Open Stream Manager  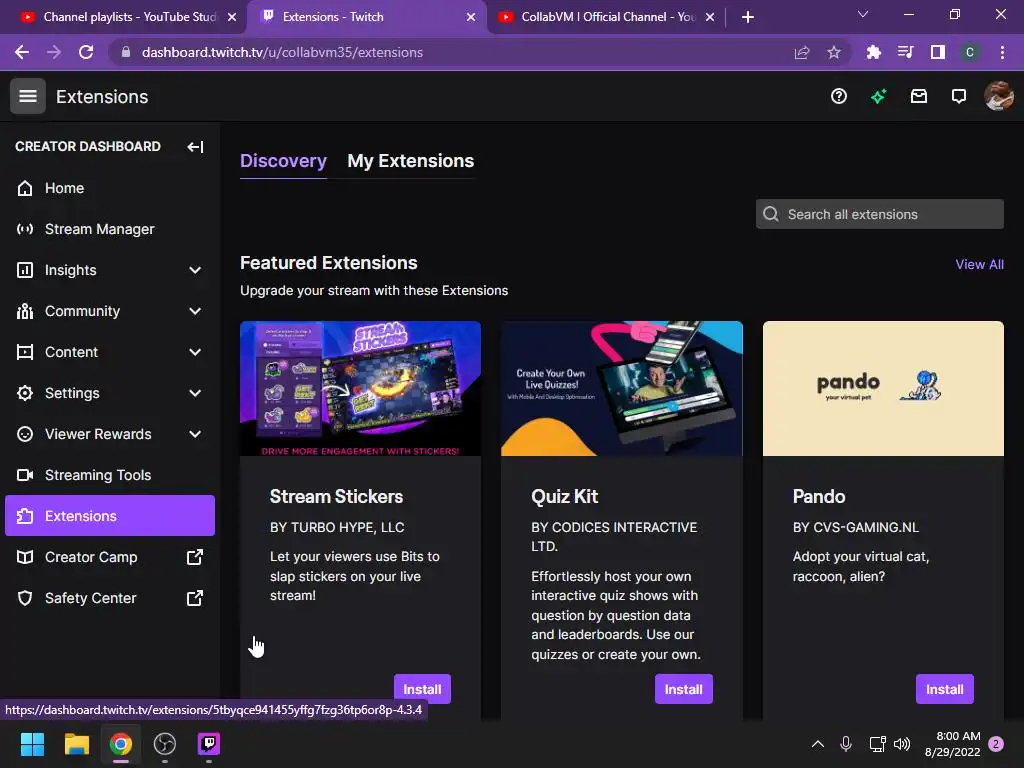pos(110,229)
